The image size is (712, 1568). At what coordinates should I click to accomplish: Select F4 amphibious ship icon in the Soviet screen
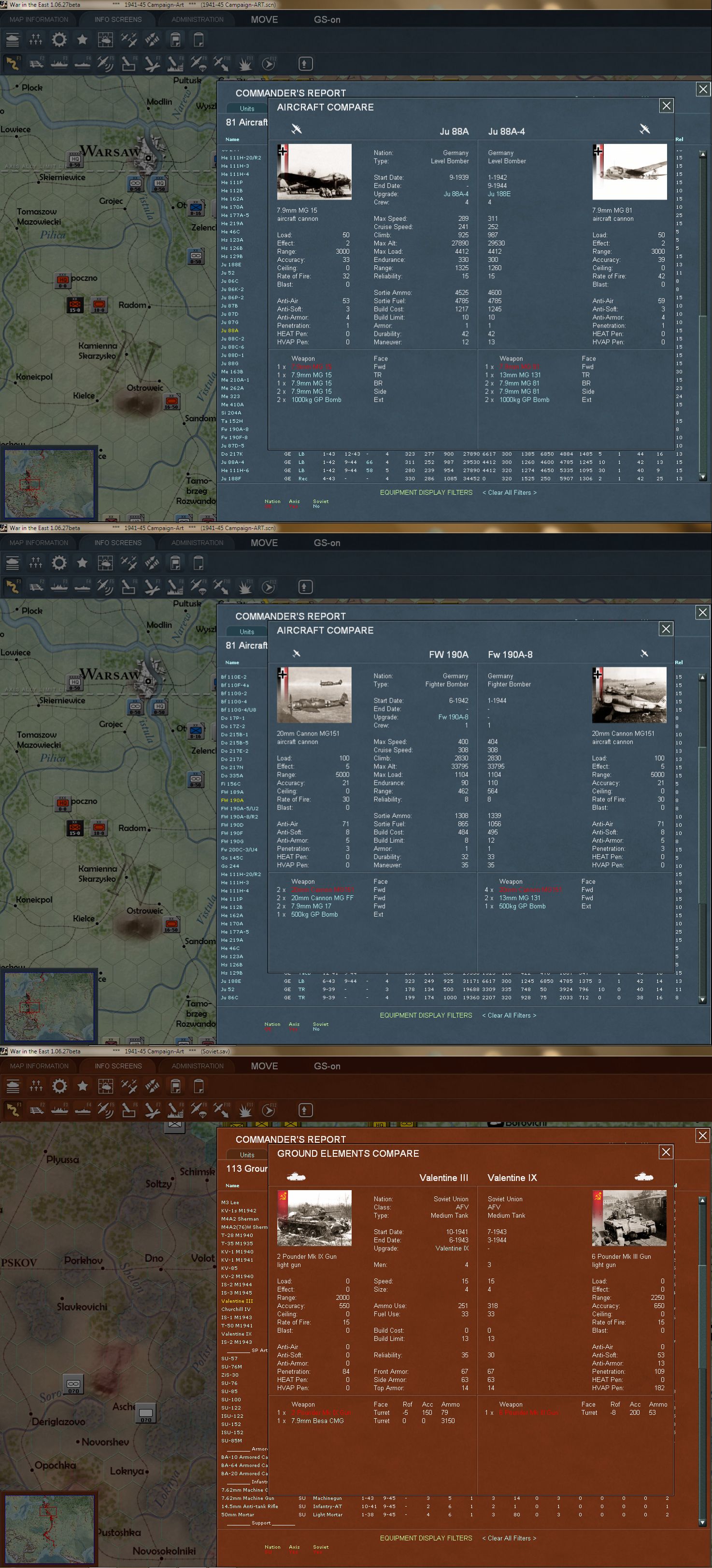[x=82, y=1109]
